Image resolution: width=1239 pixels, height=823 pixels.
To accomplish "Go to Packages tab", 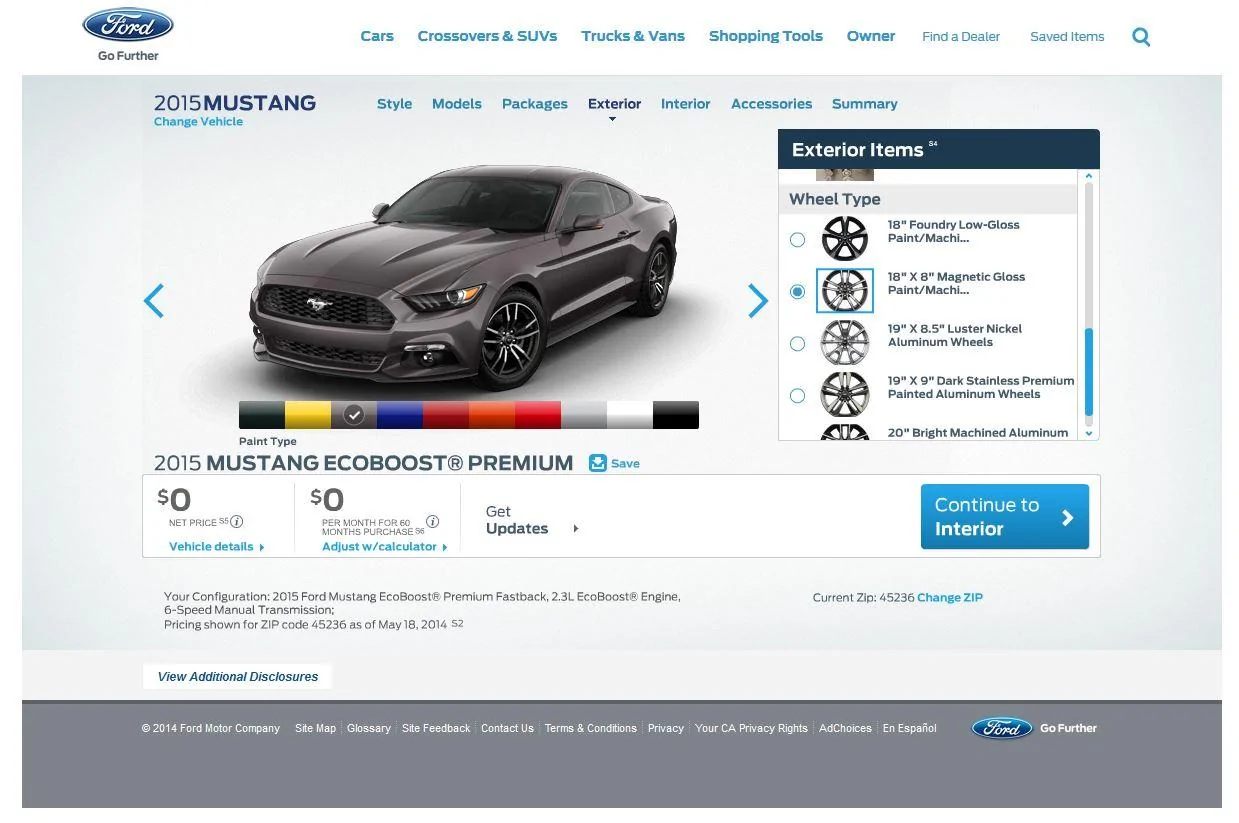I will tap(535, 104).
